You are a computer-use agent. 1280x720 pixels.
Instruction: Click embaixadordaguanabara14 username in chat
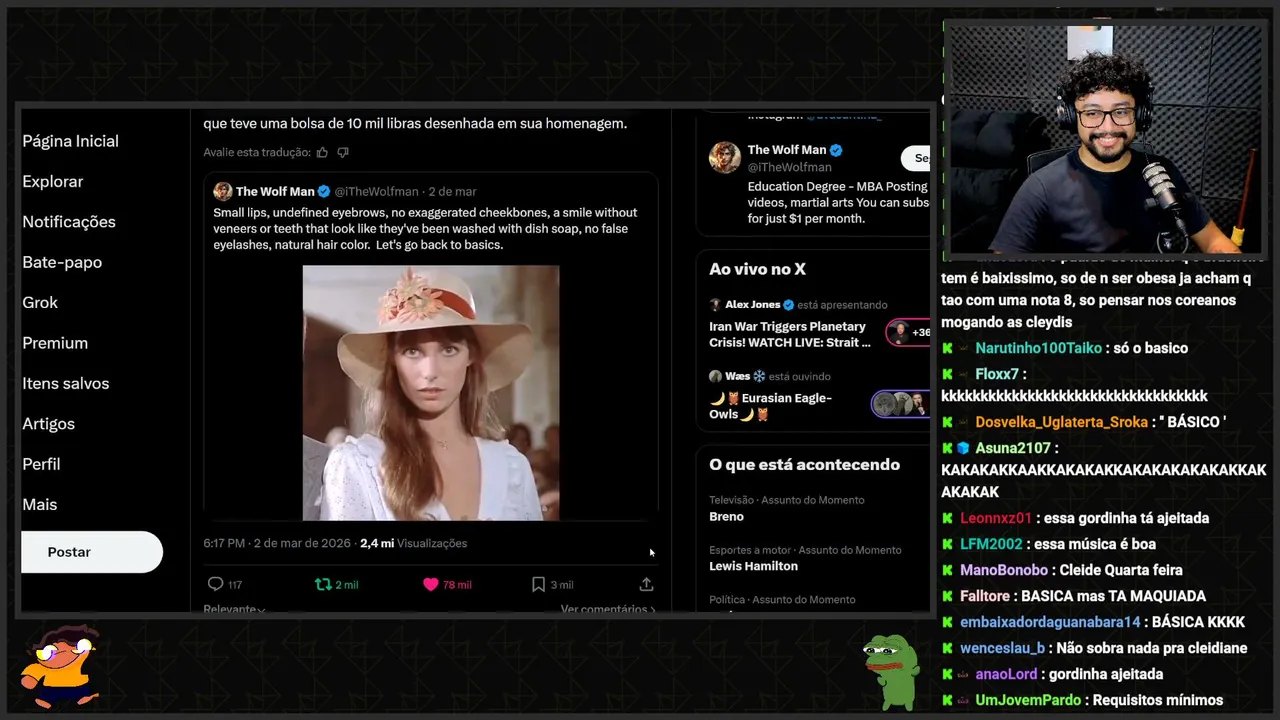(x=1050, y=622)
